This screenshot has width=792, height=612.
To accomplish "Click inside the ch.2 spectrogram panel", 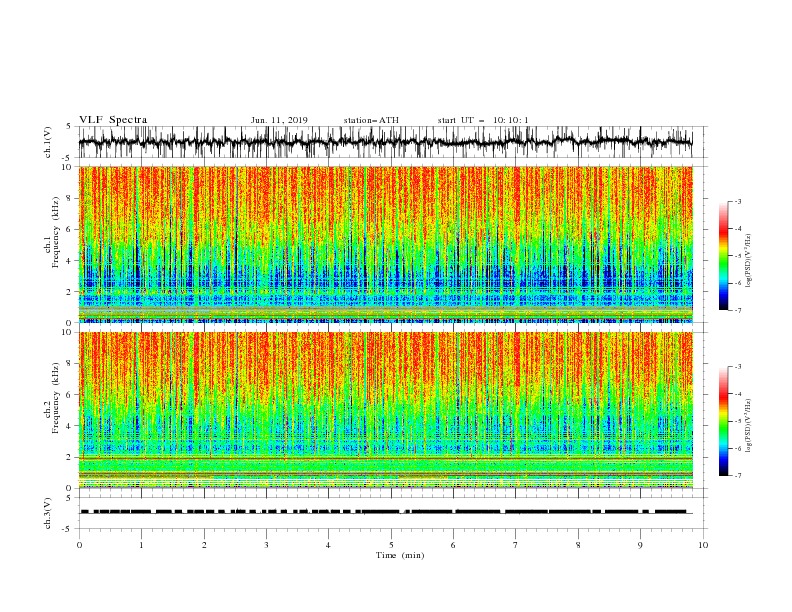I will [x=385, y=410].
